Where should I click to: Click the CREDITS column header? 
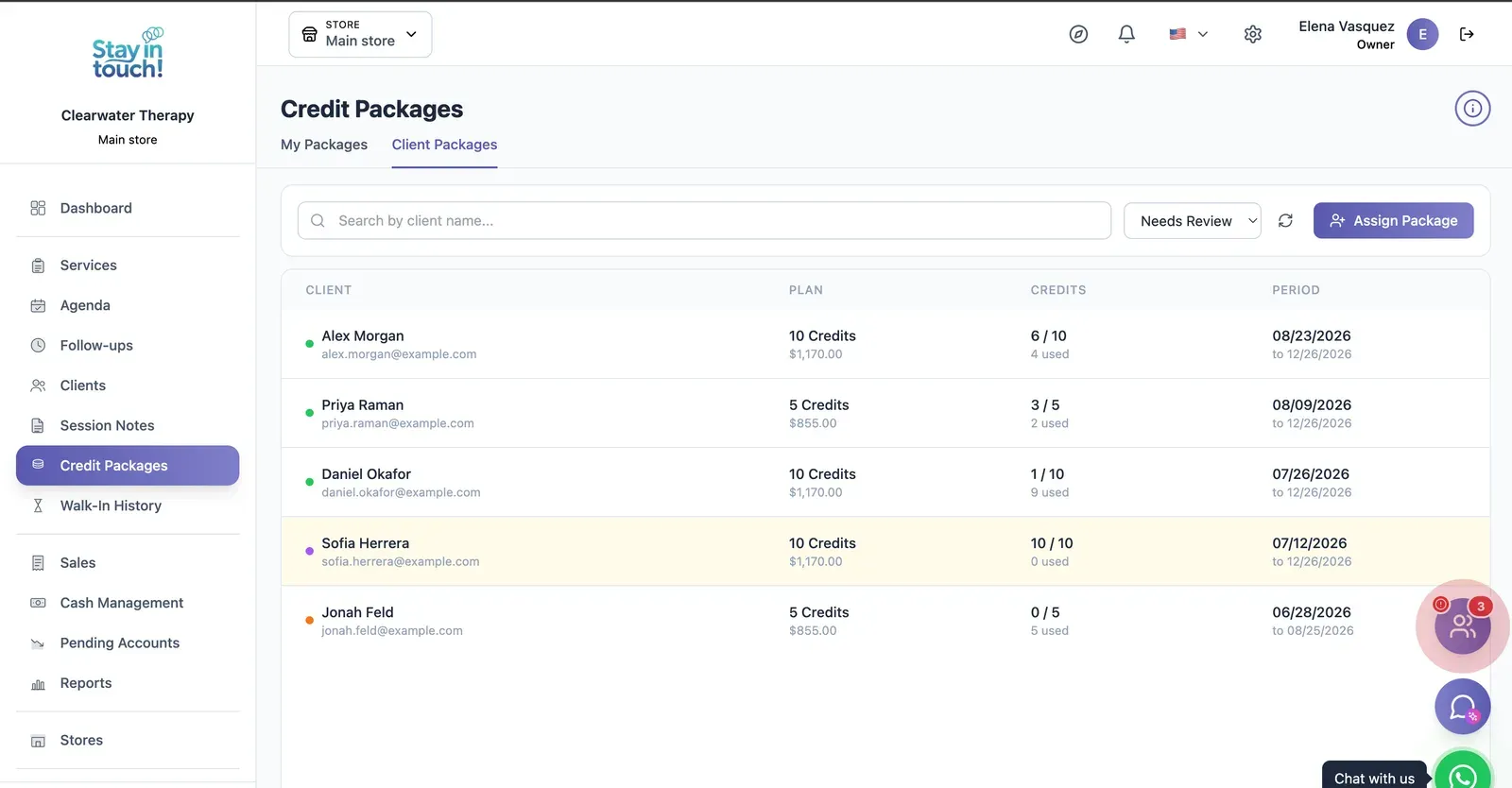1058,290
